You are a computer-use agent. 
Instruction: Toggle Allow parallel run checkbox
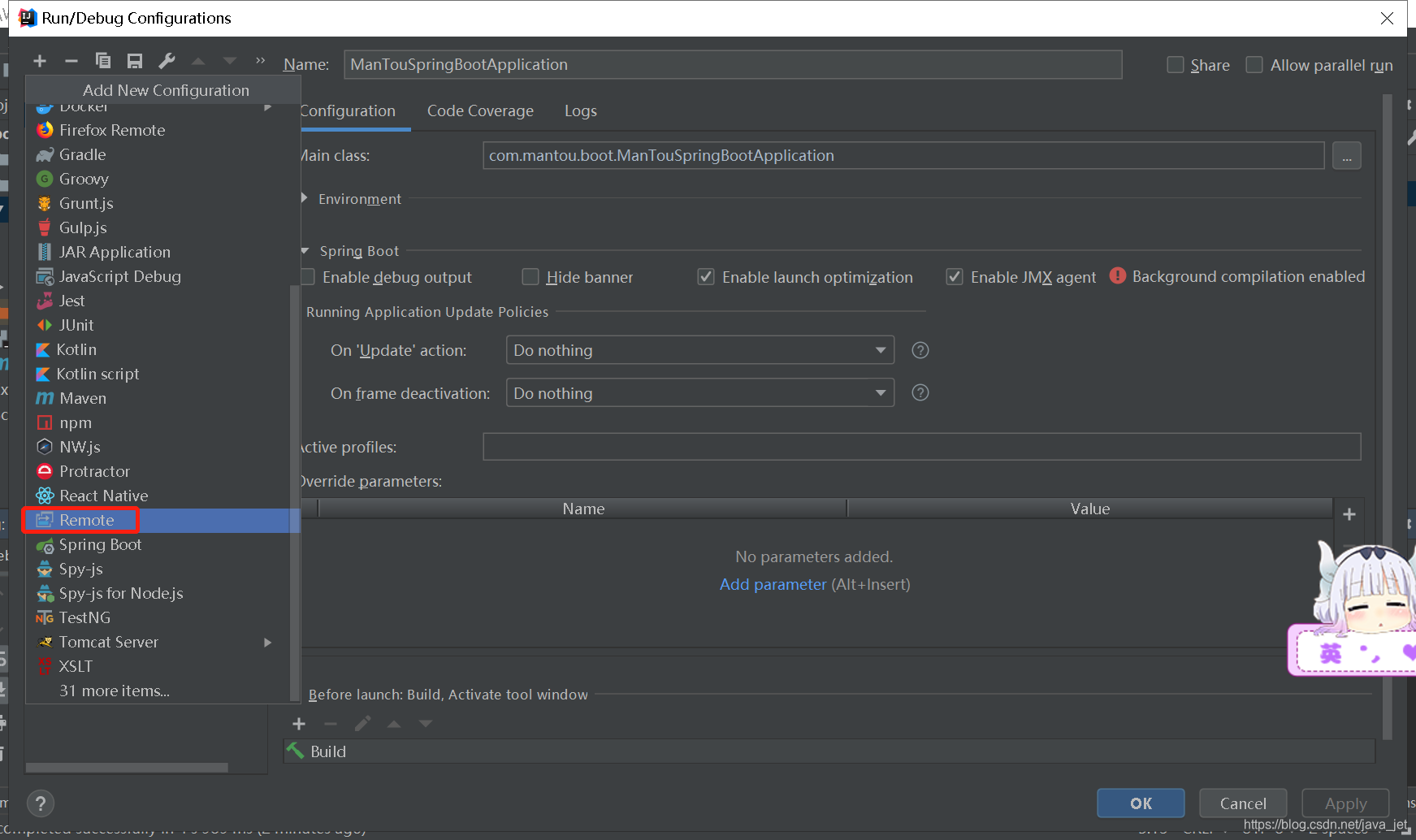(x=1254, y=65)
